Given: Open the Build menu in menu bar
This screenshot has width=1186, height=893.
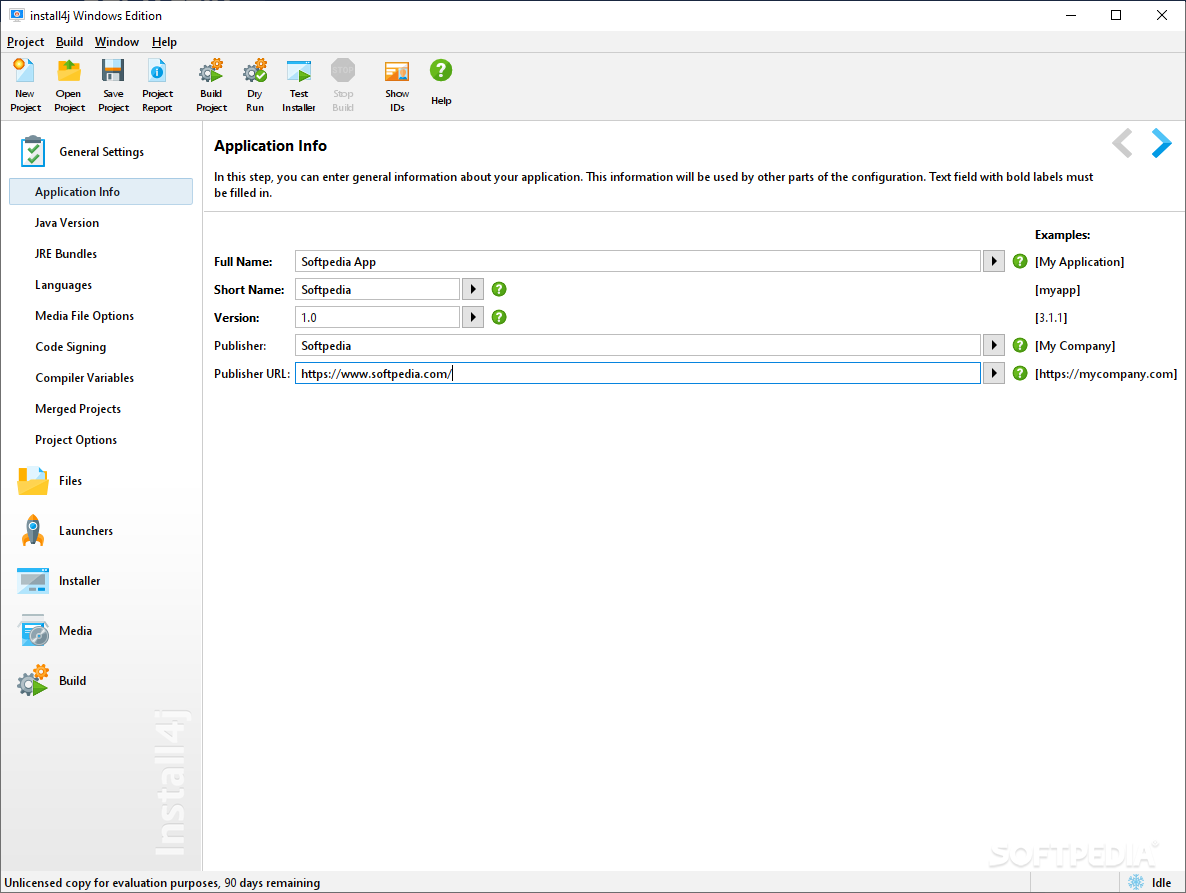Looking at the screenshot, I should pyautogui.click(x=70, y=42).
